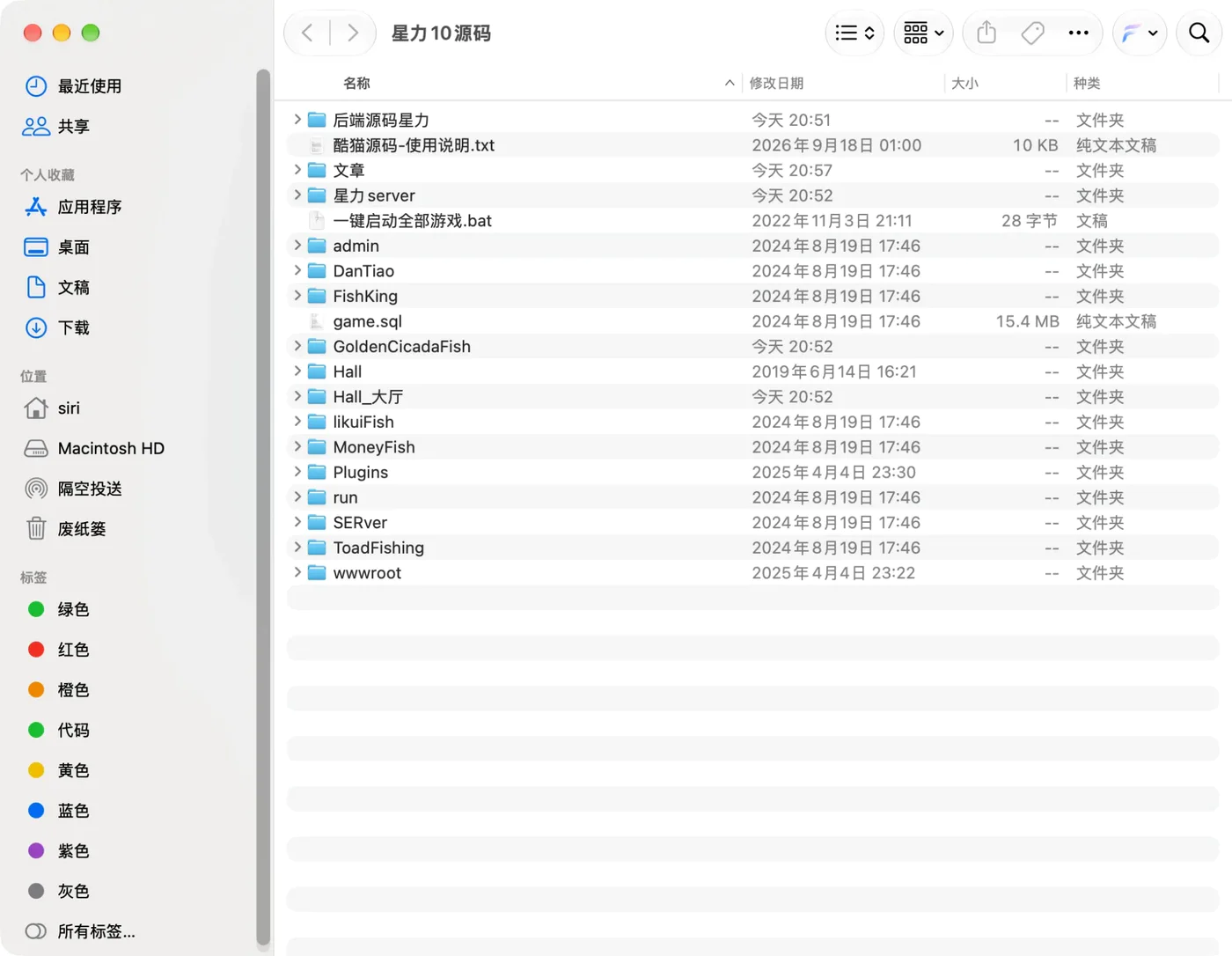Sort by the 大小 column header
1232x956 pixels.
(964, 83)
